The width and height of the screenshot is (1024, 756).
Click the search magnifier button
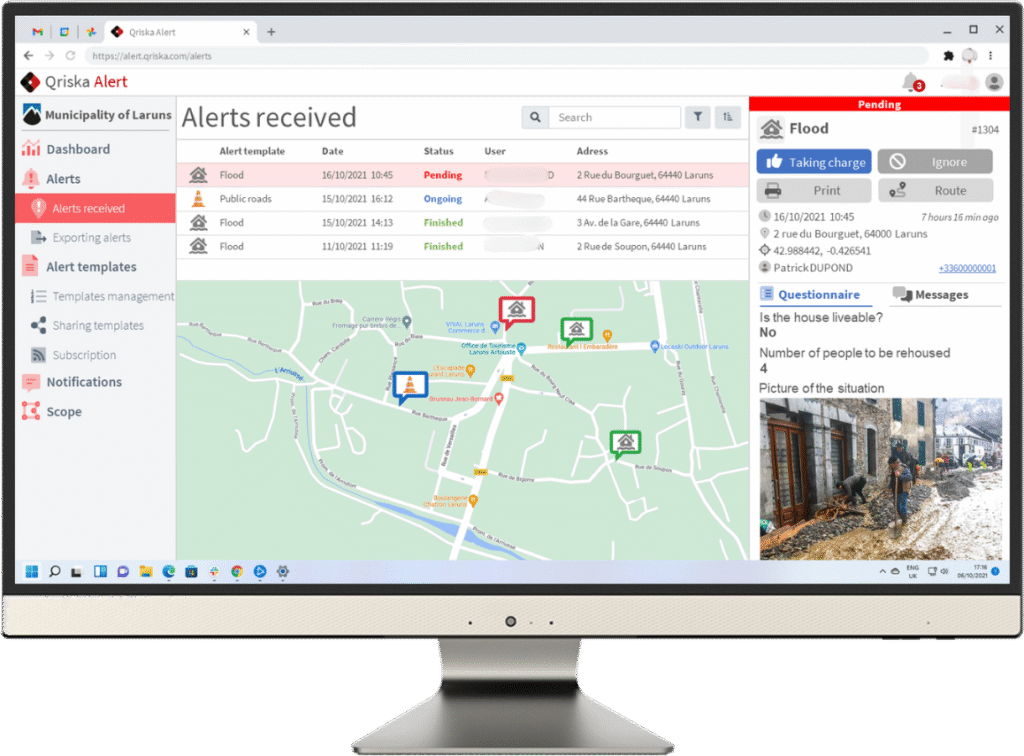[535, 118]
